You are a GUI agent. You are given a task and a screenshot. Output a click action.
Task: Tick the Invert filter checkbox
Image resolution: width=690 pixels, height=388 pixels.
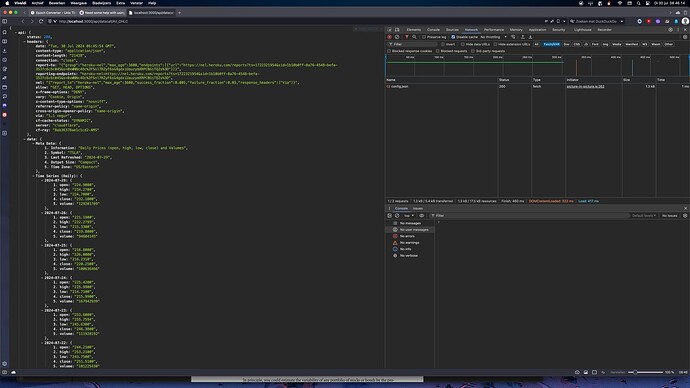(443, 44)
